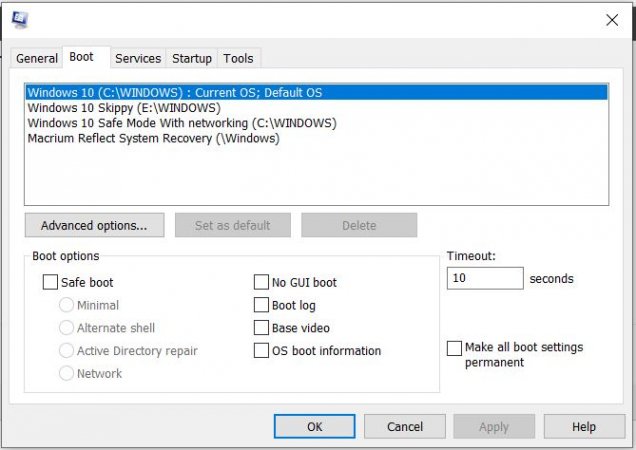The image size is (636, 450).
Task: Switch to the General tab
Action: pos(37,58)
